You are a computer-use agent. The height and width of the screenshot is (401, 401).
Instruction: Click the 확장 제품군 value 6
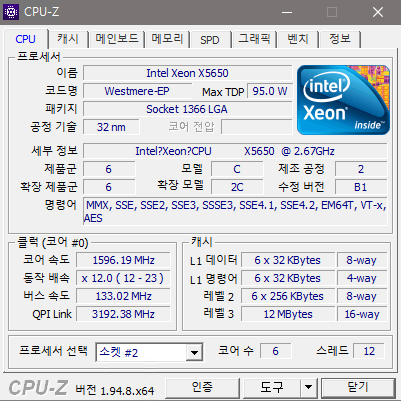[x=109, y=187]
